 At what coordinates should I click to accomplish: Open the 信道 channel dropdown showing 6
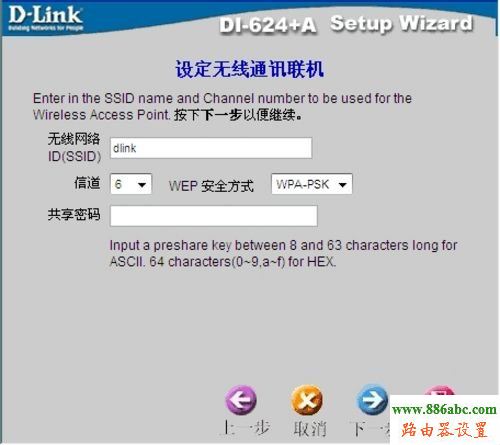[131, 184]
